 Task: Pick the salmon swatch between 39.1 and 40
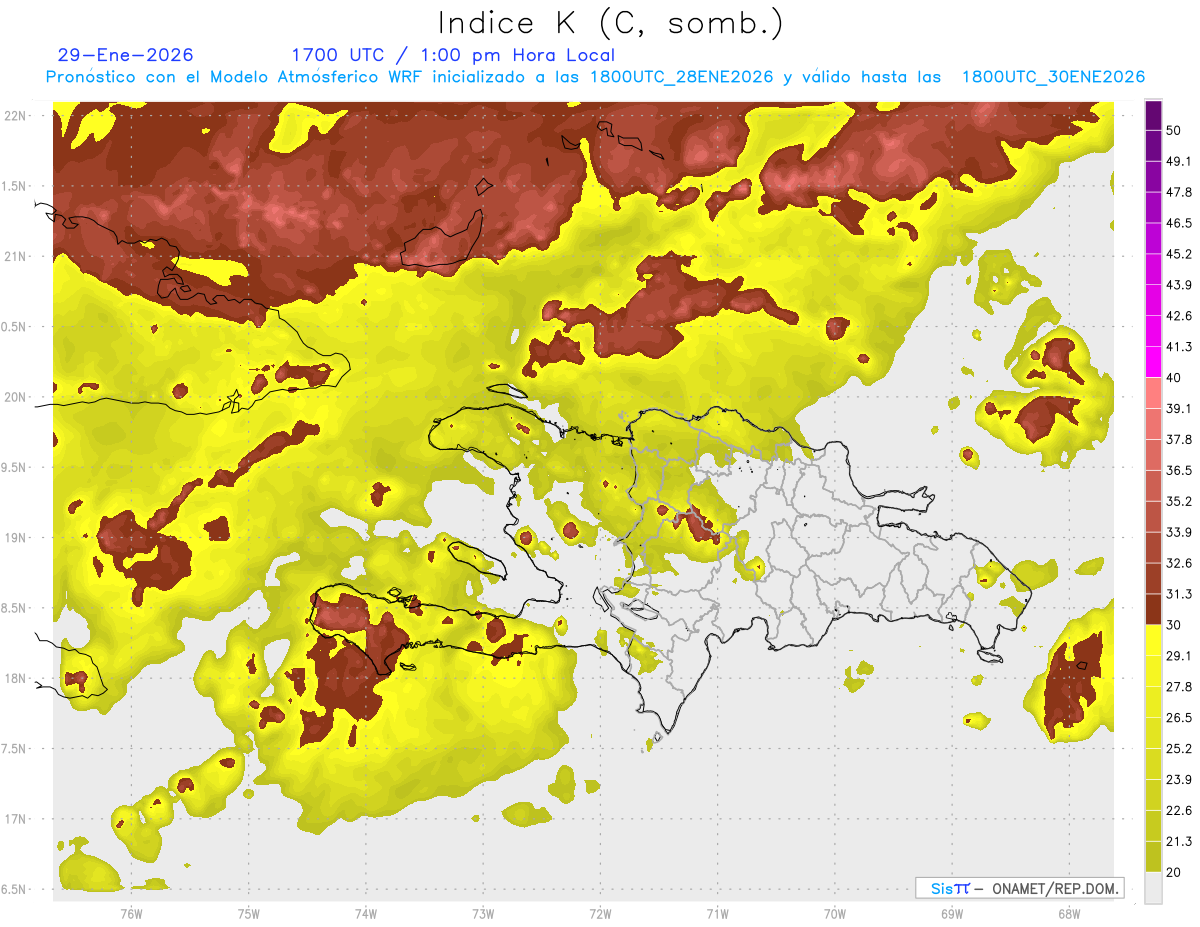coord(1153,393)
